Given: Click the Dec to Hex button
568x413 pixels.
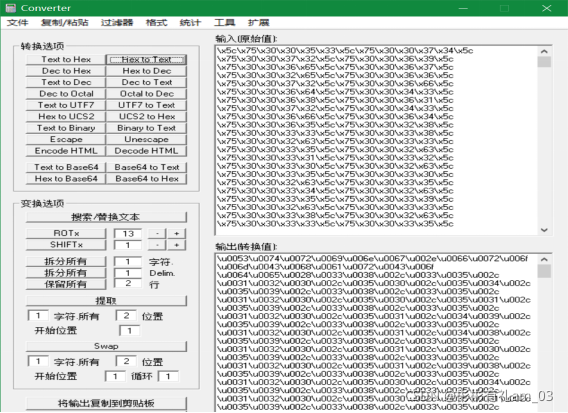Looking at the screenshot, I should click(66, 71).
